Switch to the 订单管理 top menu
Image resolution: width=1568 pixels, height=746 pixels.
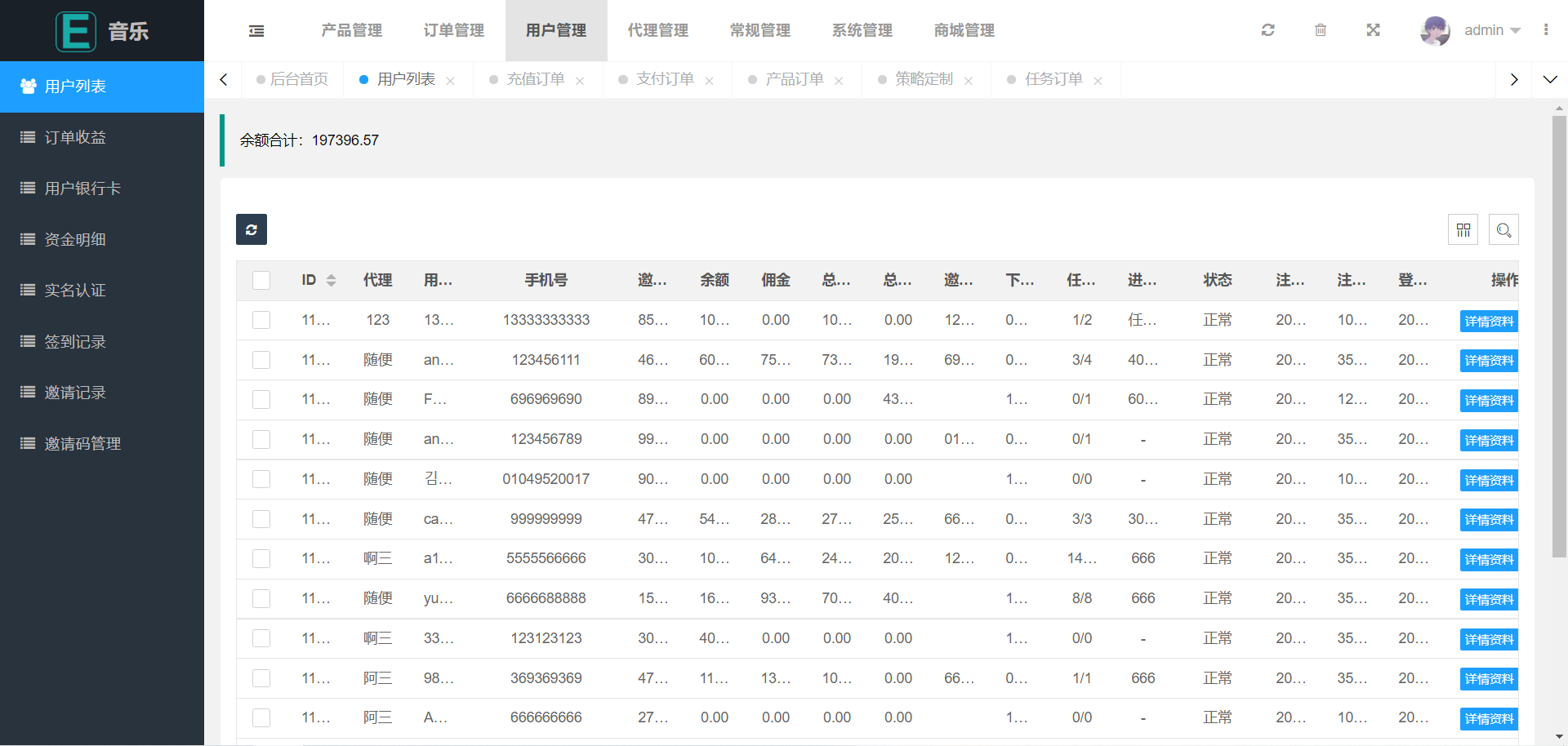[x=453, y=30]
